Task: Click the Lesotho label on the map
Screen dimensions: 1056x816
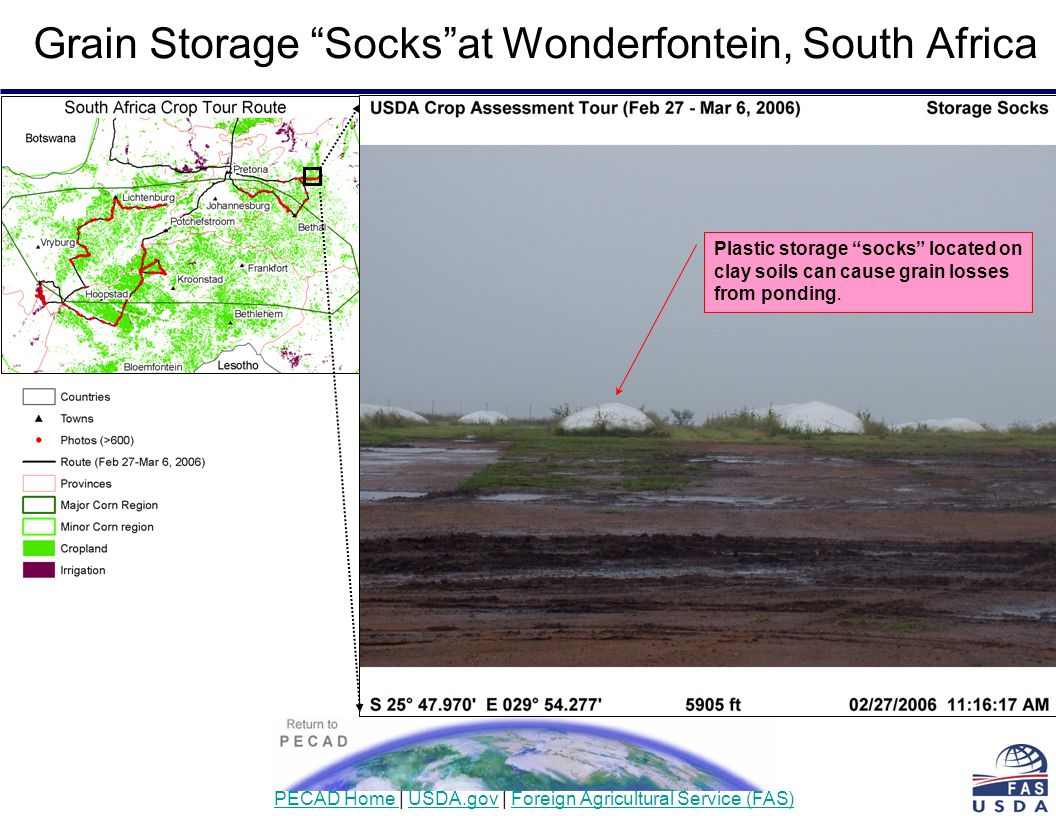Action: coord(238,366)
